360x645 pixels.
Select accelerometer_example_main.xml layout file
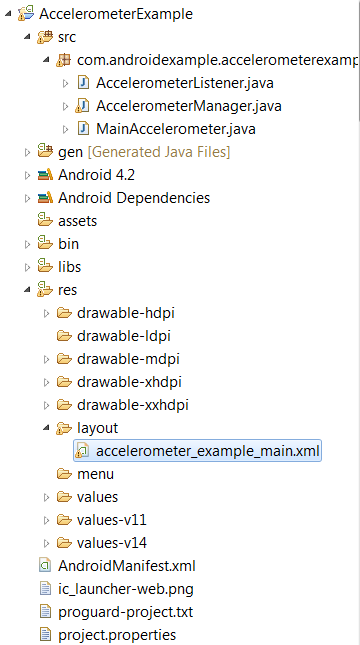pyautogui.click(x=197, y=451)
